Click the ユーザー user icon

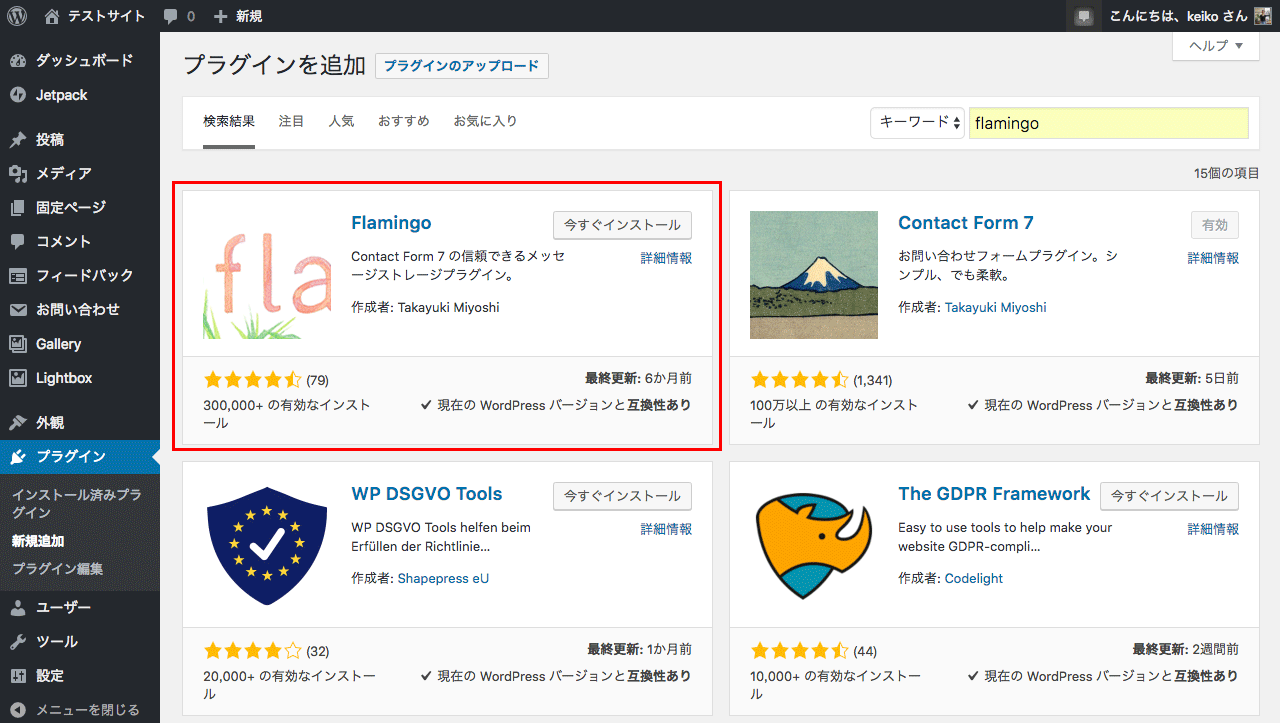tap(18, 607)
